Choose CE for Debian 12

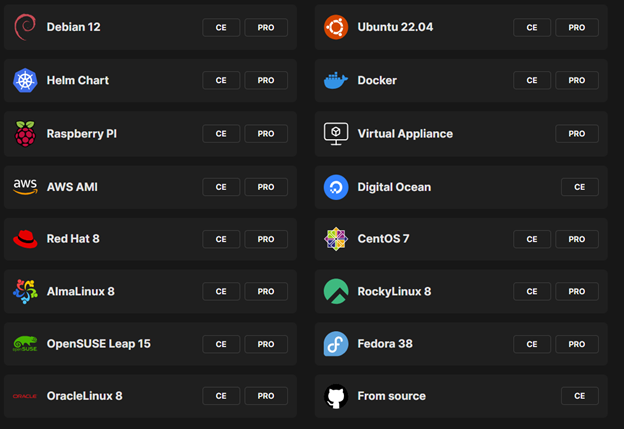[x=221, y=27]
